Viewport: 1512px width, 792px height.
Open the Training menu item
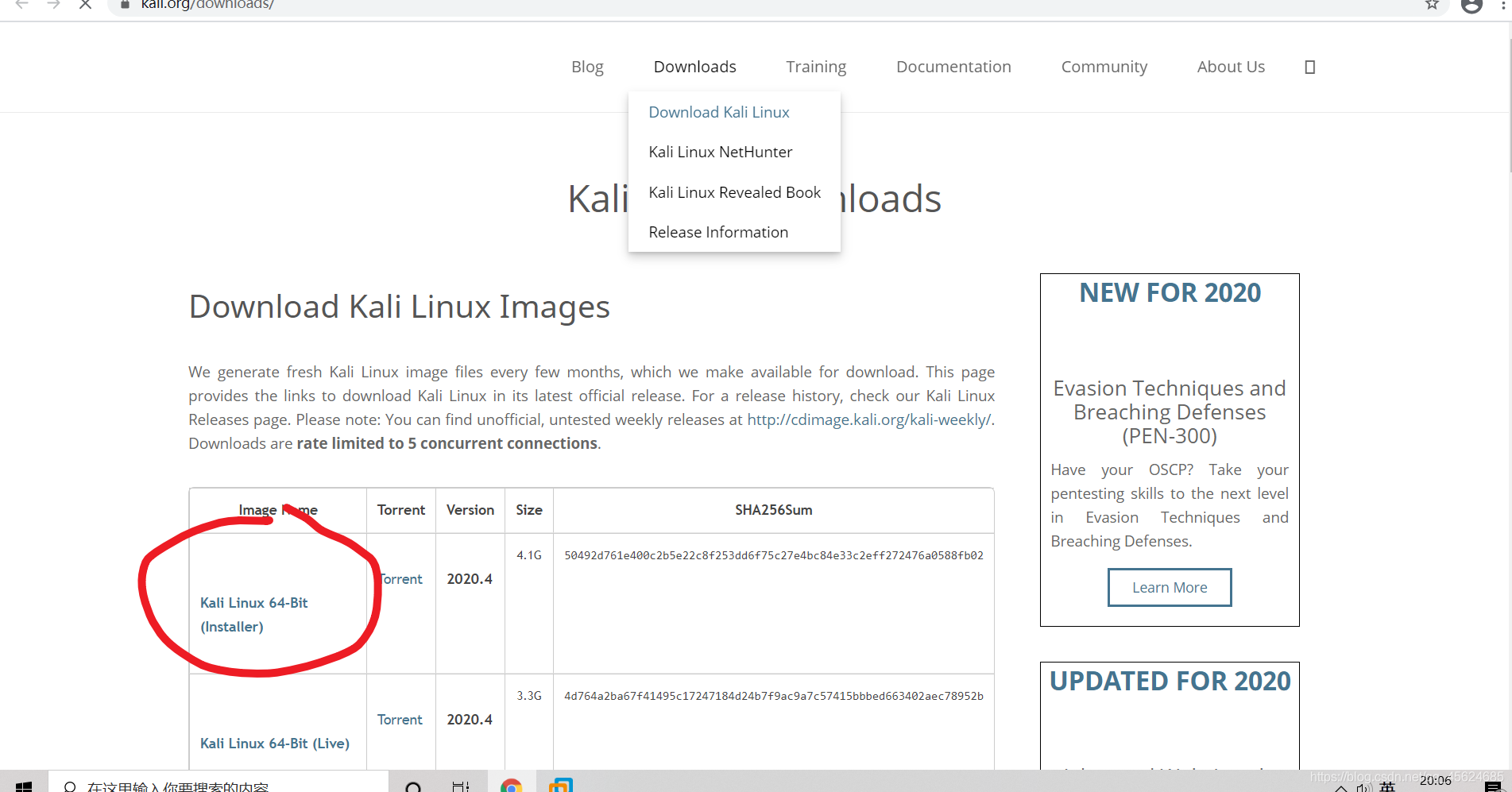coord(815,67)
